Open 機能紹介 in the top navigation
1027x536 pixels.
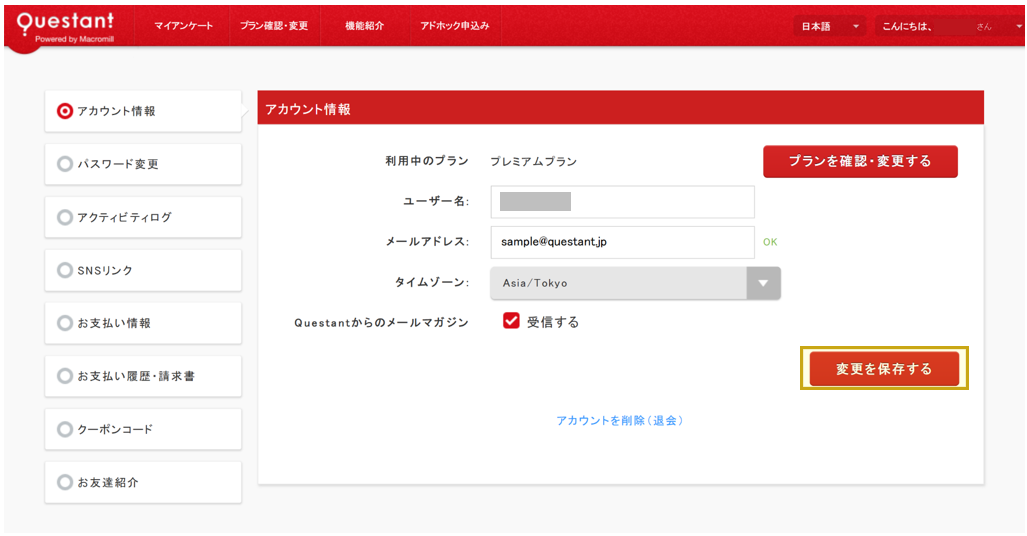(x=364, y=26)
